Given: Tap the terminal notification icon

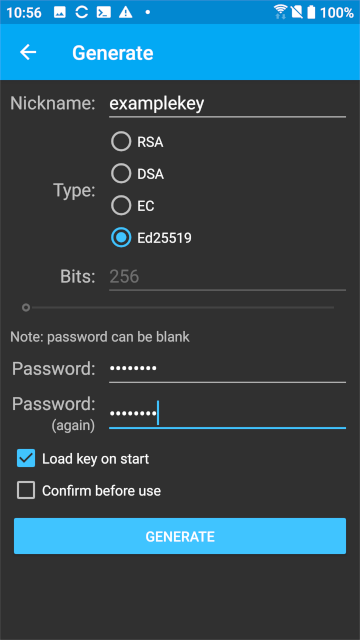Looking at the screenshot, I should point(104,12).
